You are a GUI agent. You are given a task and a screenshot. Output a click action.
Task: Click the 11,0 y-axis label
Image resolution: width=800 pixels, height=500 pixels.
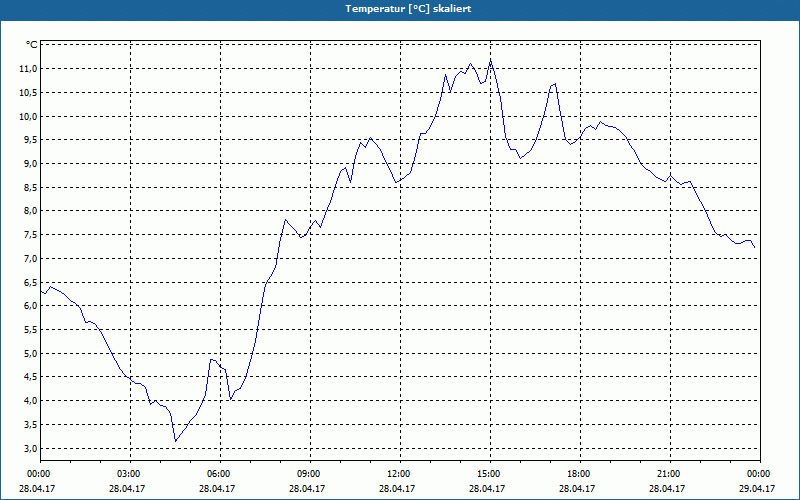(29, 69)
